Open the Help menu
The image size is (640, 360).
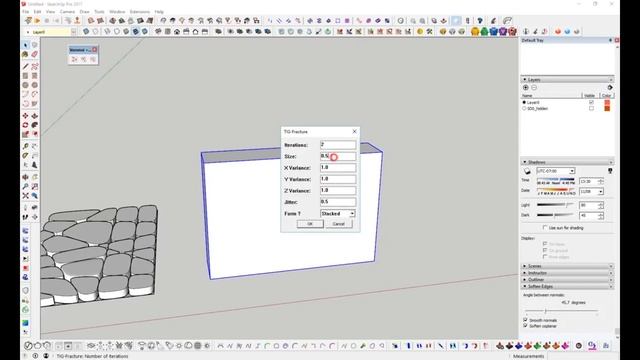coord(159,12)
